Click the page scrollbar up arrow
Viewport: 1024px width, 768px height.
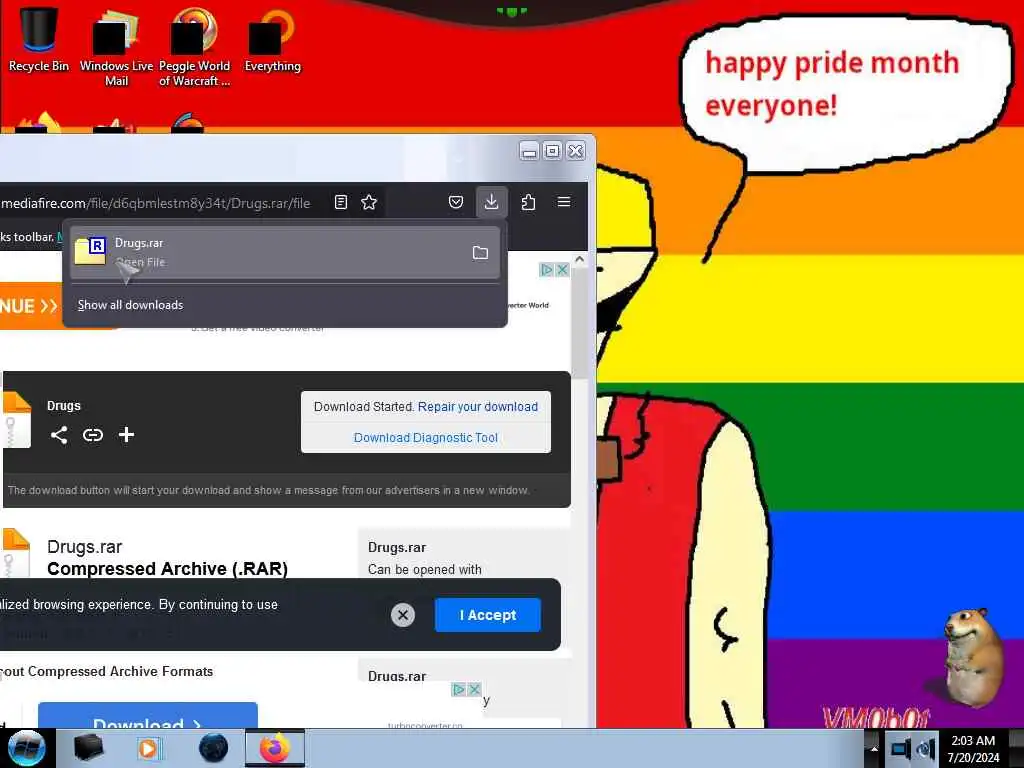tap(579, 259)
